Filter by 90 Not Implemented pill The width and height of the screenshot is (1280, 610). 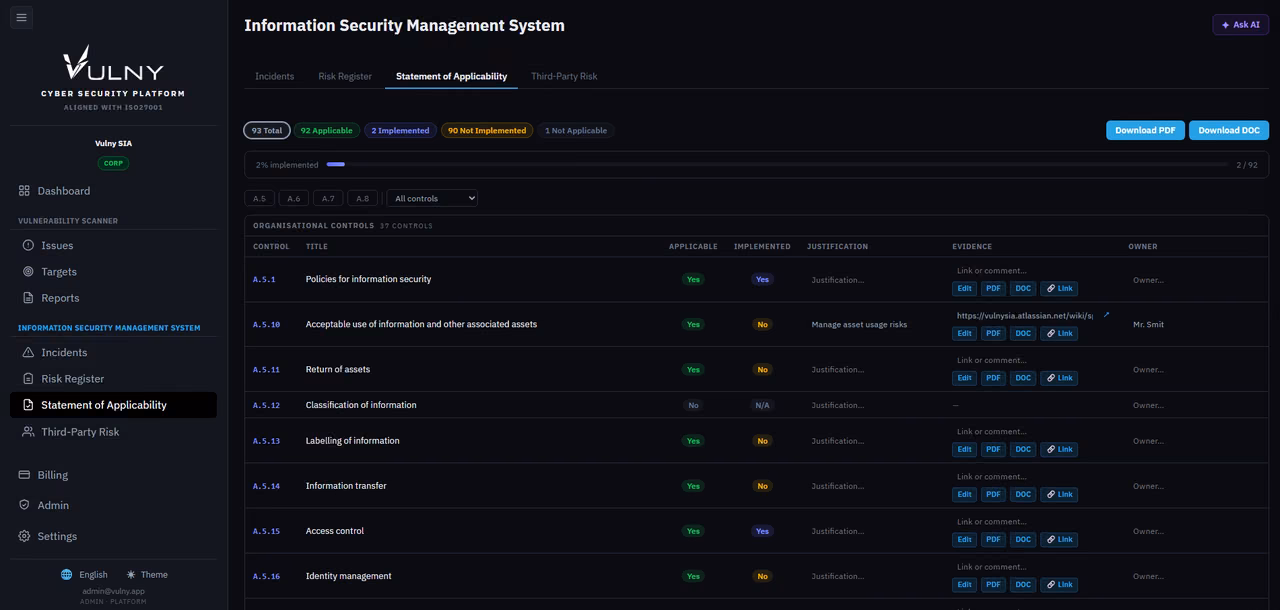487,131
